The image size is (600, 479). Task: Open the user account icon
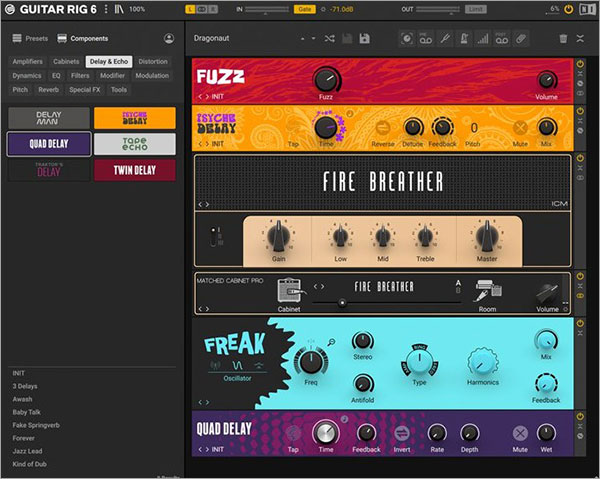point(169,38)
